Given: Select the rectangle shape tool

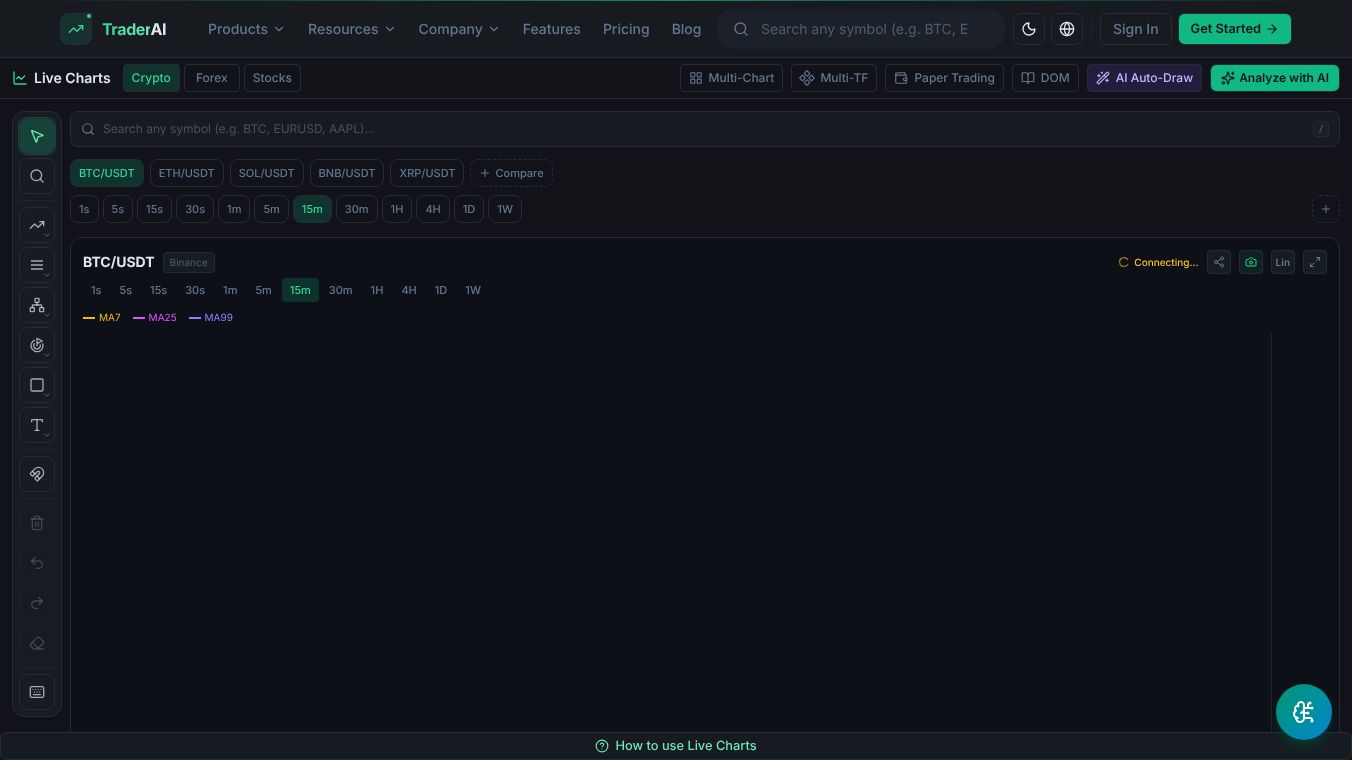Looking at the screenshot, I should pos(37,385).
